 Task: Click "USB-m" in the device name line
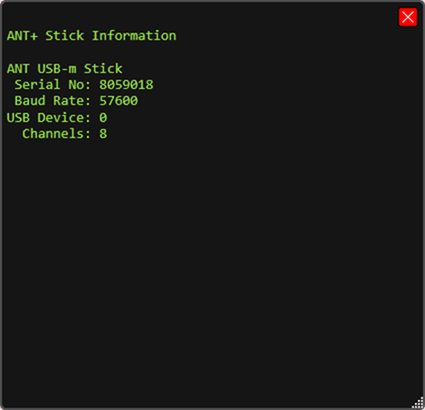57,69
